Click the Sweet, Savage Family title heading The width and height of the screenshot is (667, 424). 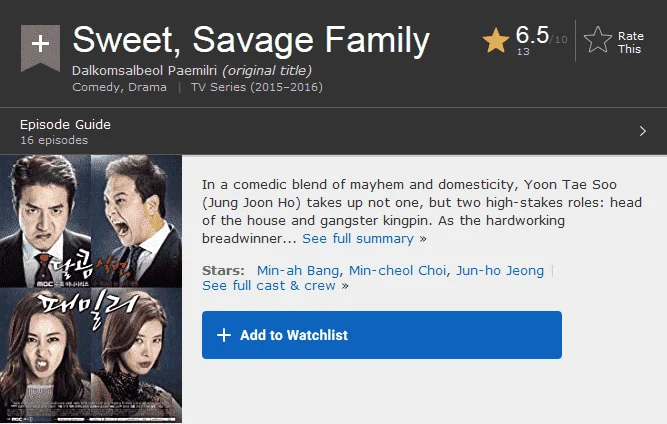coord(251,40)
